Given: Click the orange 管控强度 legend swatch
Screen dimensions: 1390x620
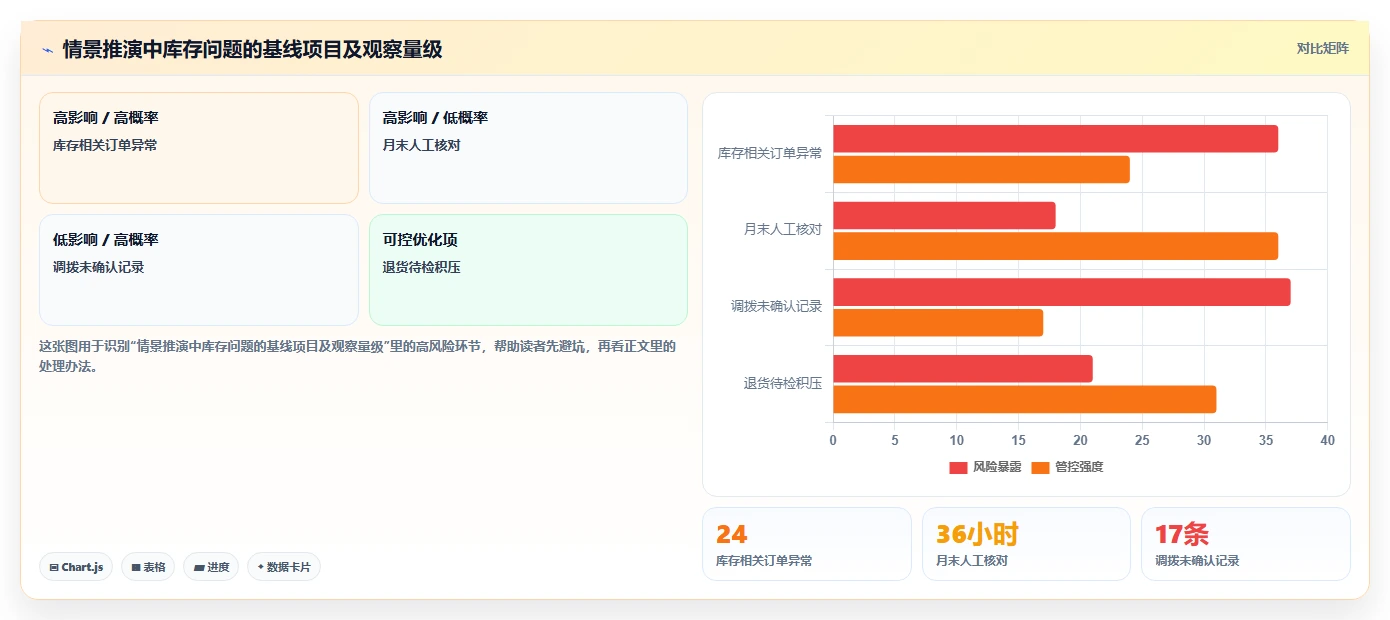Looking at the screenshot, I should pyautogui.click(x=1040, y=468).
